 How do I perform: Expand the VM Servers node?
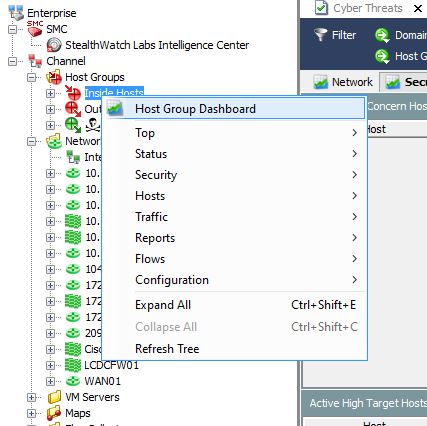[31, 397]
